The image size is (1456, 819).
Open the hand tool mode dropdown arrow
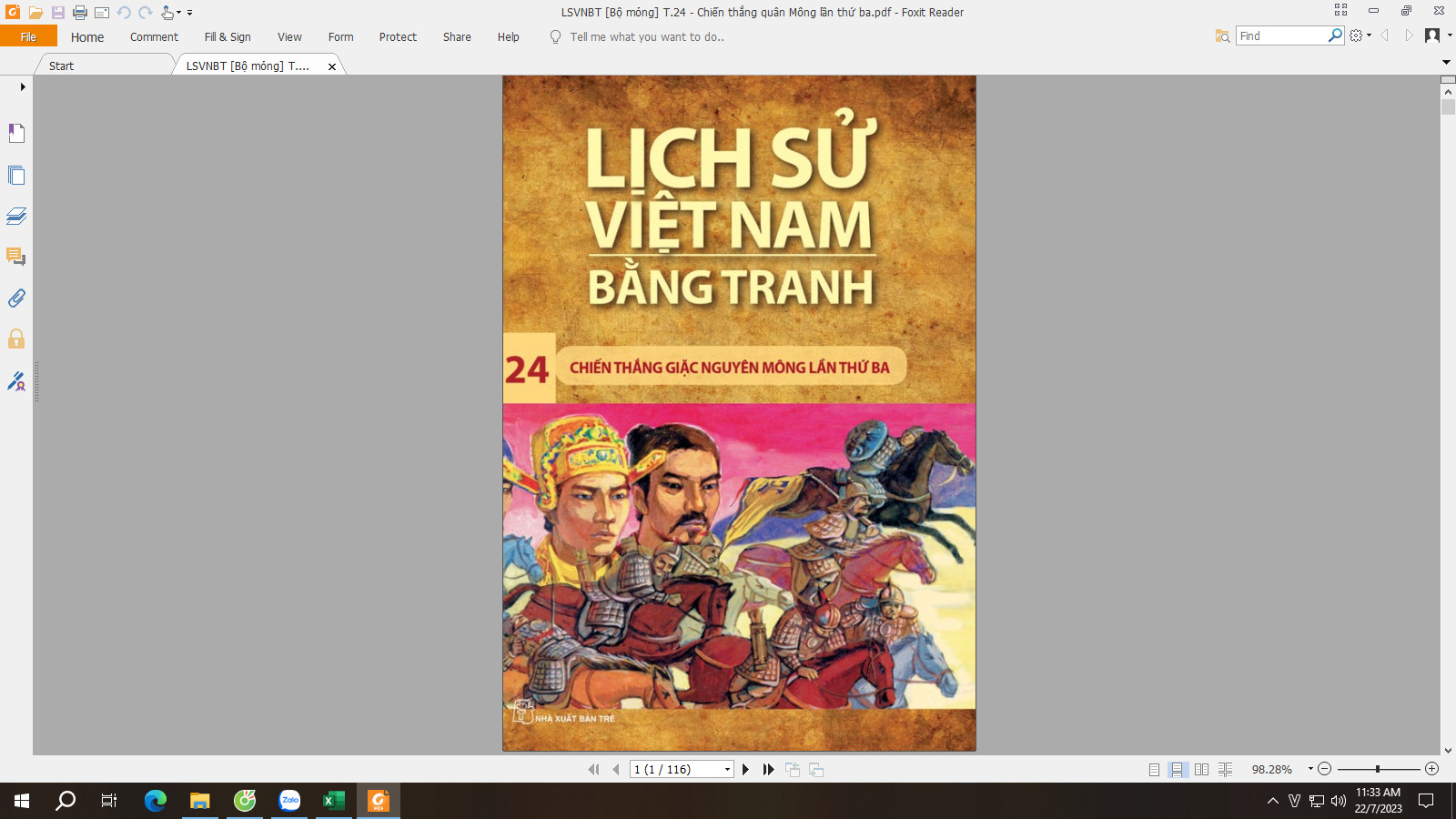coord(179,13)
